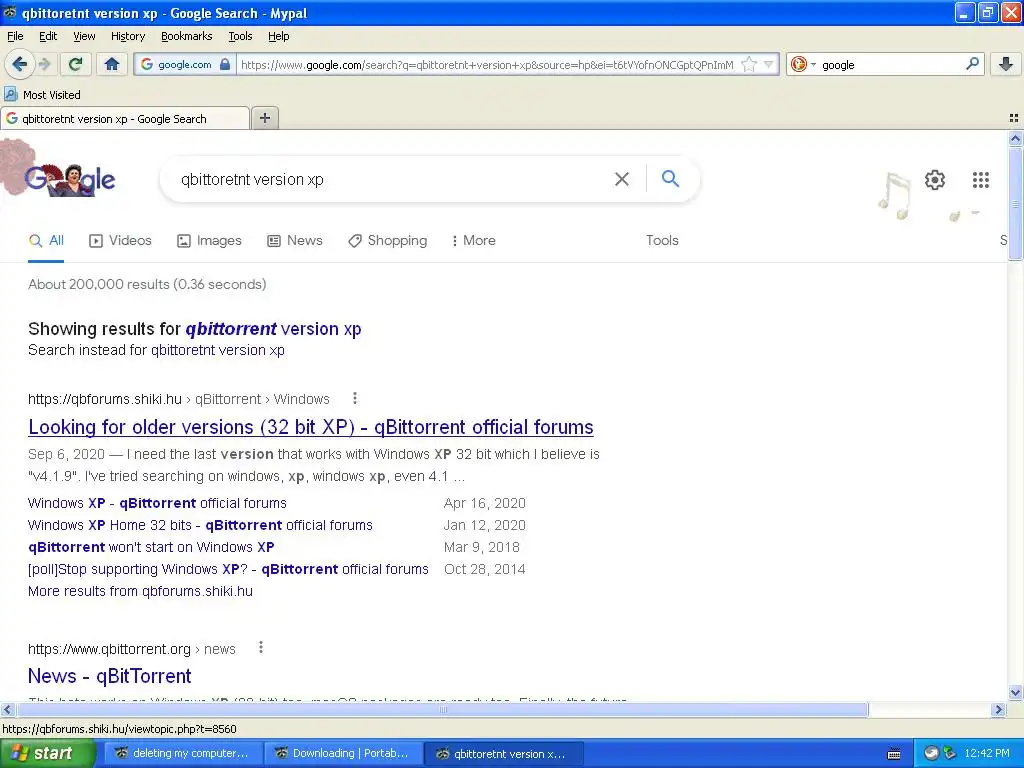Select the All results tab
The width and height of the screenshot is (1024, 768).
(x=46, y=240)
